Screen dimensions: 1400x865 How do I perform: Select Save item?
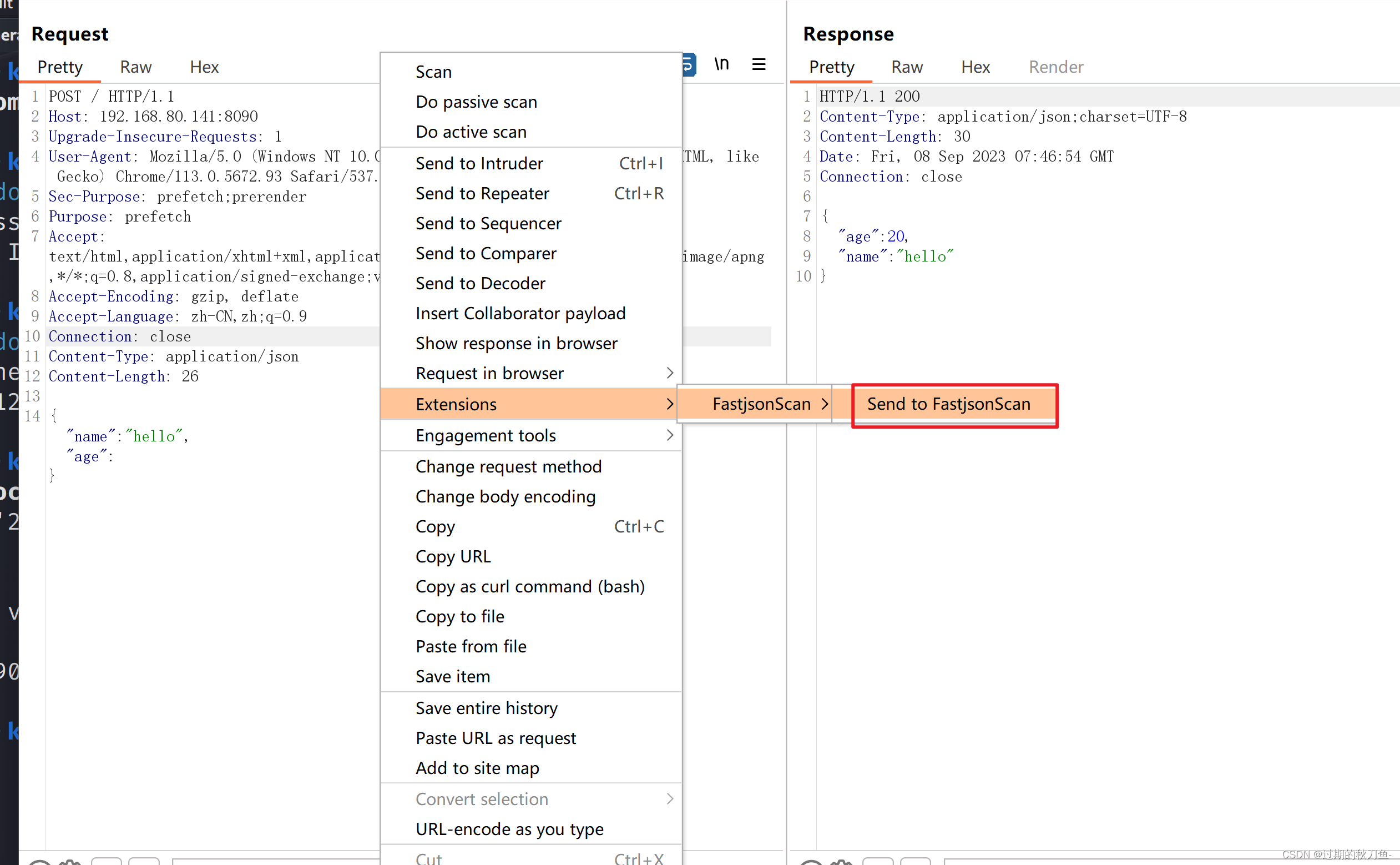[x=531, y=677]
